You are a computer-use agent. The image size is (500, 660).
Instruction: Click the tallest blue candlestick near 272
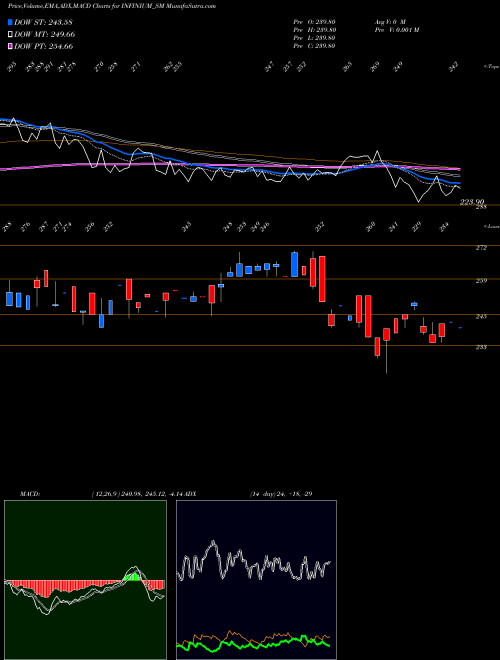point(295,264)
